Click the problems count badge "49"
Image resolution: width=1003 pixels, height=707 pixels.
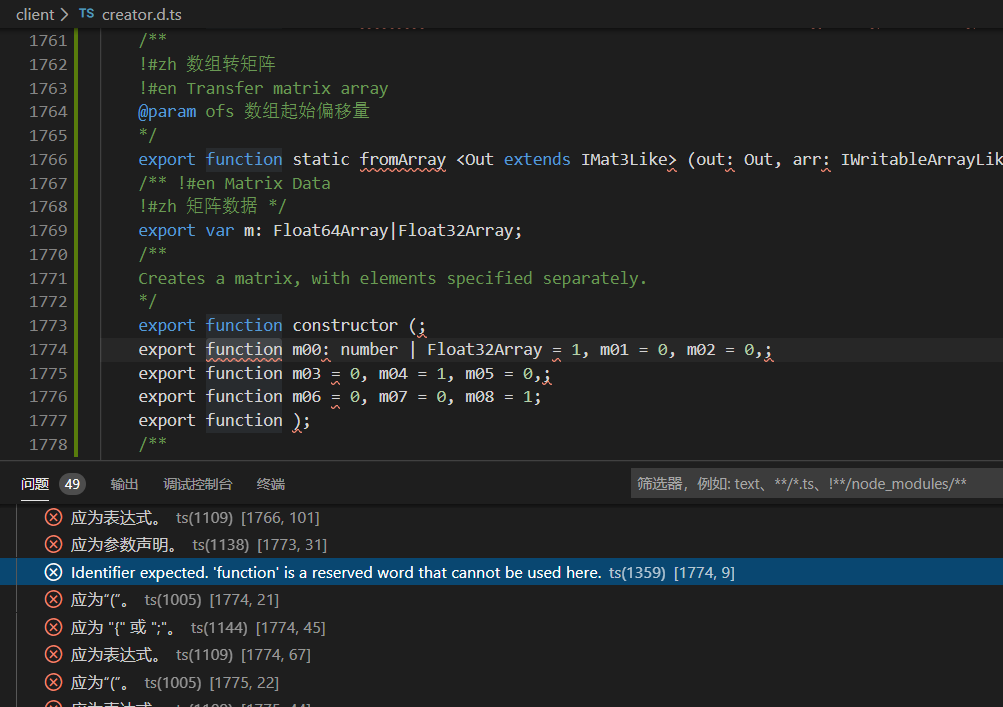pyautogui.click(x=72, y=484)
